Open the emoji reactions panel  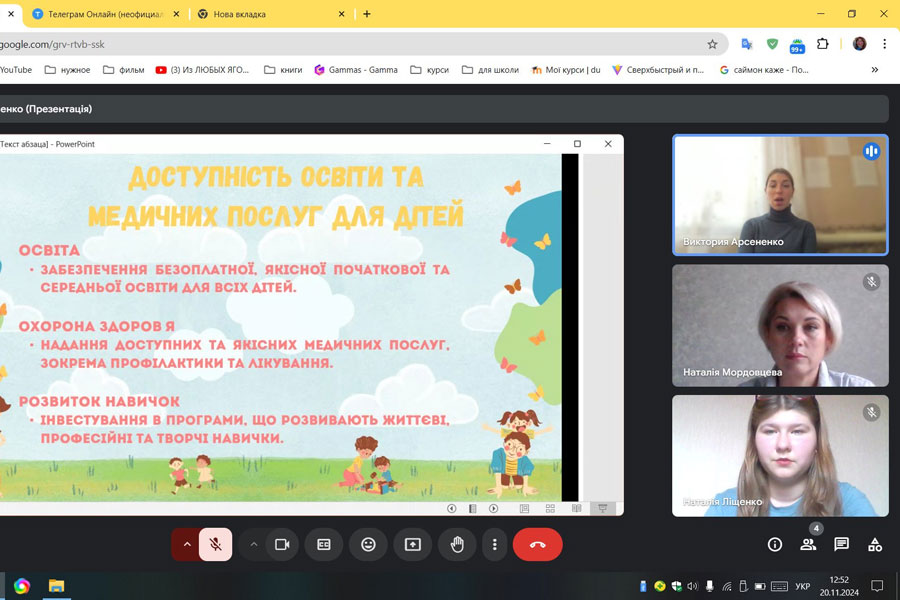pos(368,544)
